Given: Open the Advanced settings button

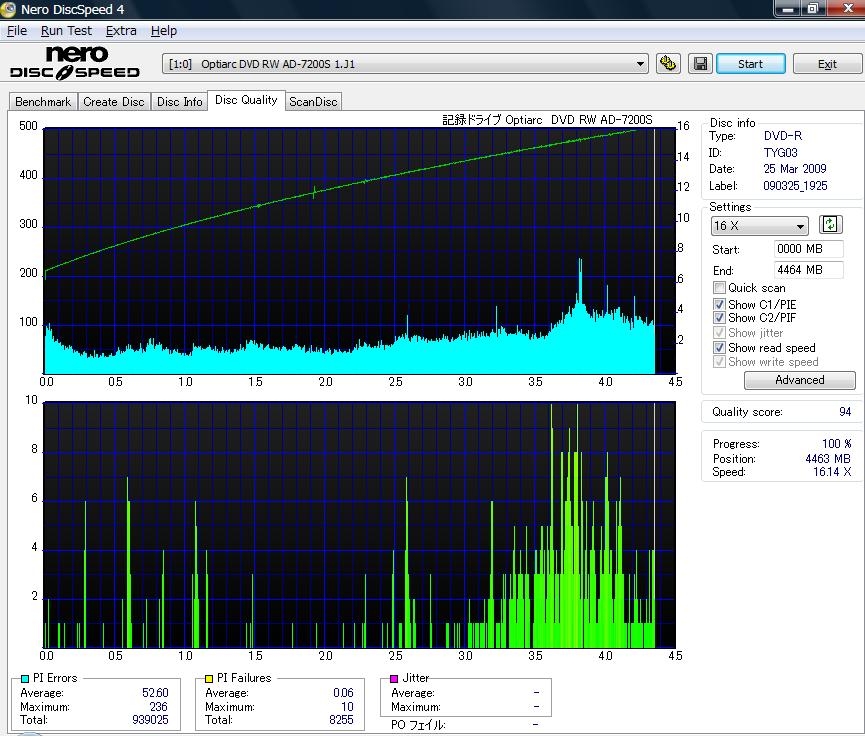Looking at the screenshot, I should (799, 380).
